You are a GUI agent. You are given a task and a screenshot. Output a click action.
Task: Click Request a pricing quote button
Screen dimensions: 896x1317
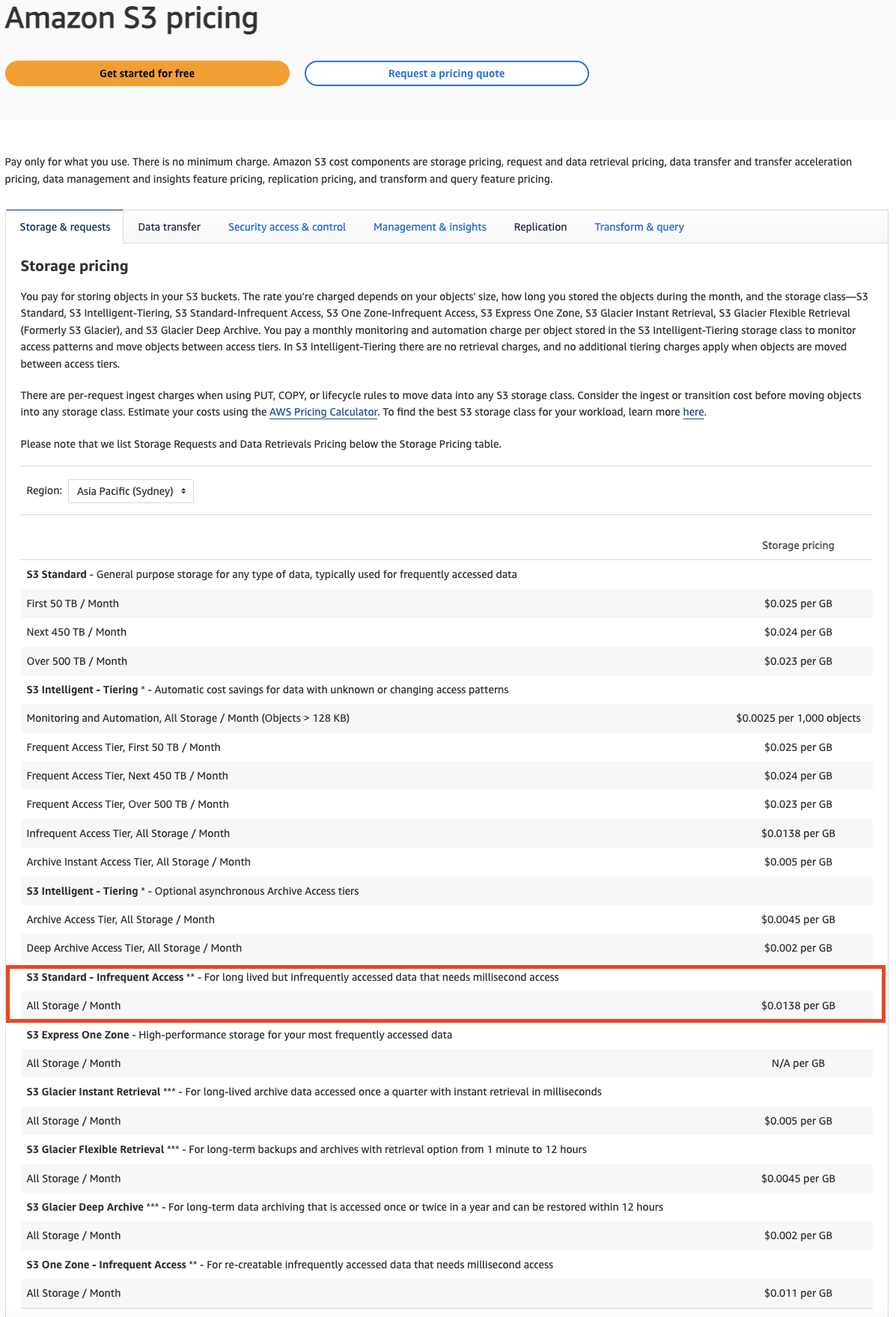pos(446,73)
